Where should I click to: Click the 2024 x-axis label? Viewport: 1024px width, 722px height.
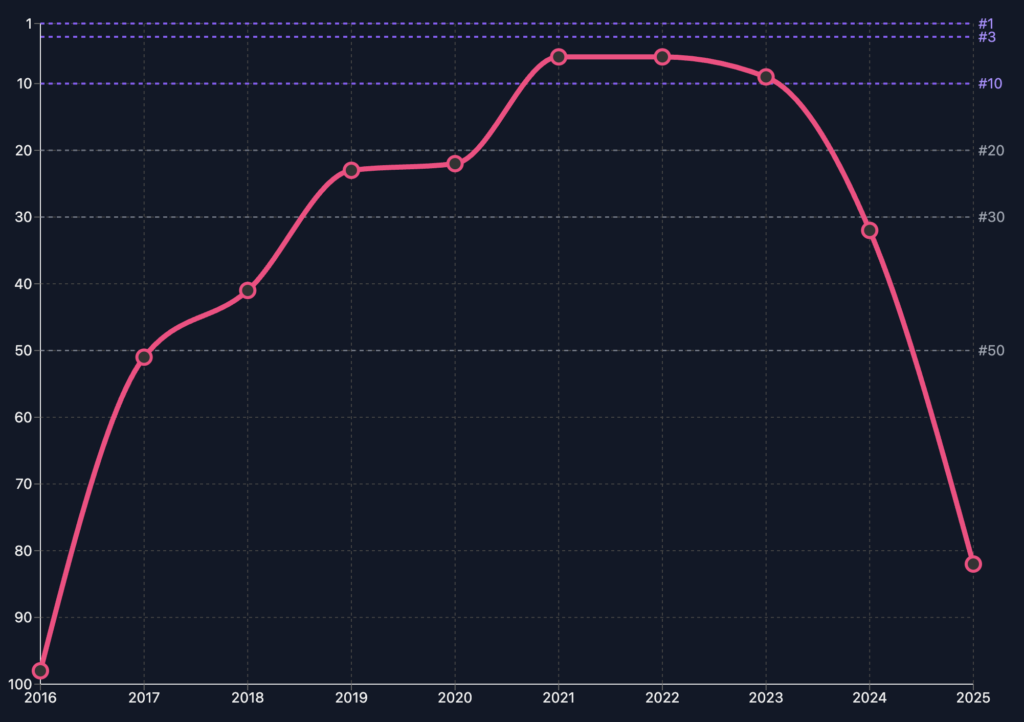point(869,698)
